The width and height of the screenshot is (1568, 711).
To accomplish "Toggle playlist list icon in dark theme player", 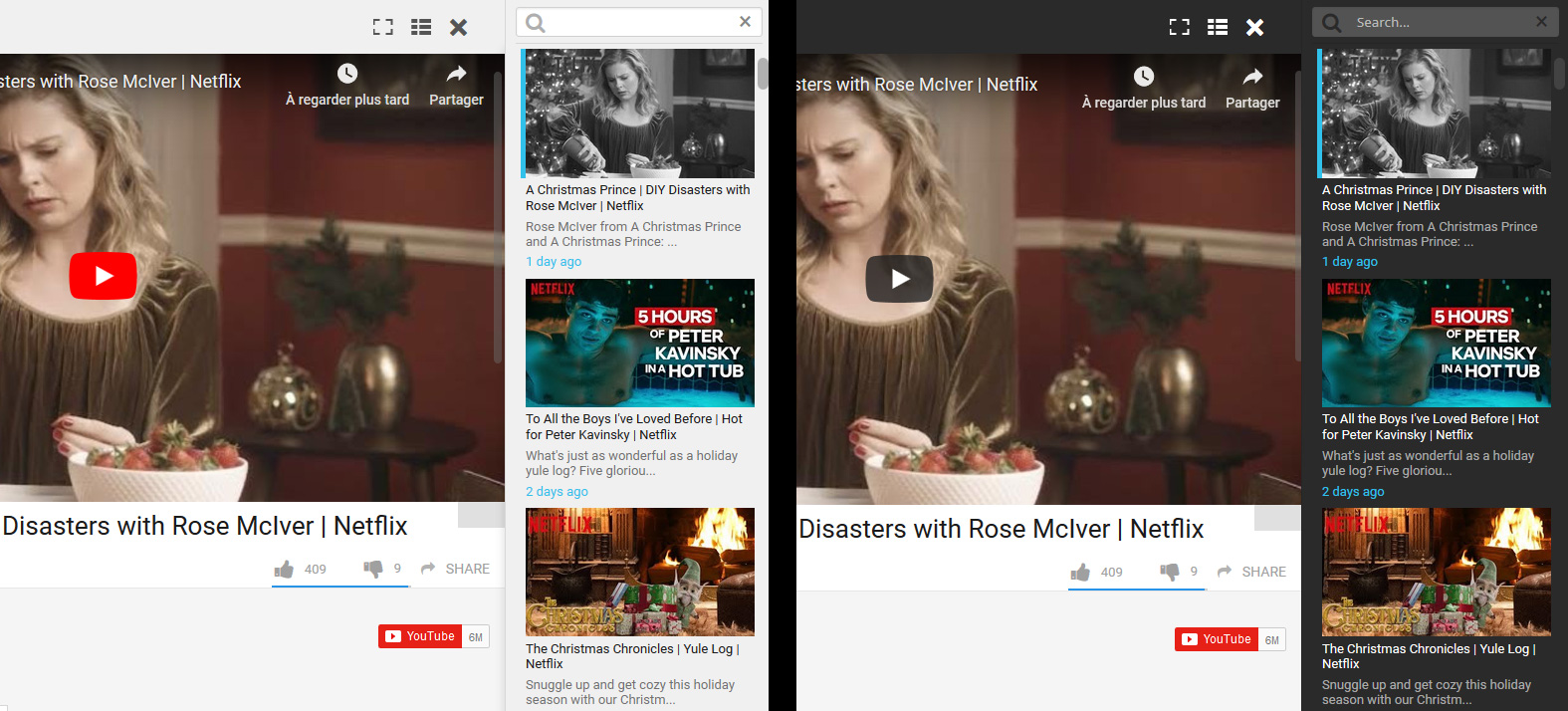I will [1218, 27].
